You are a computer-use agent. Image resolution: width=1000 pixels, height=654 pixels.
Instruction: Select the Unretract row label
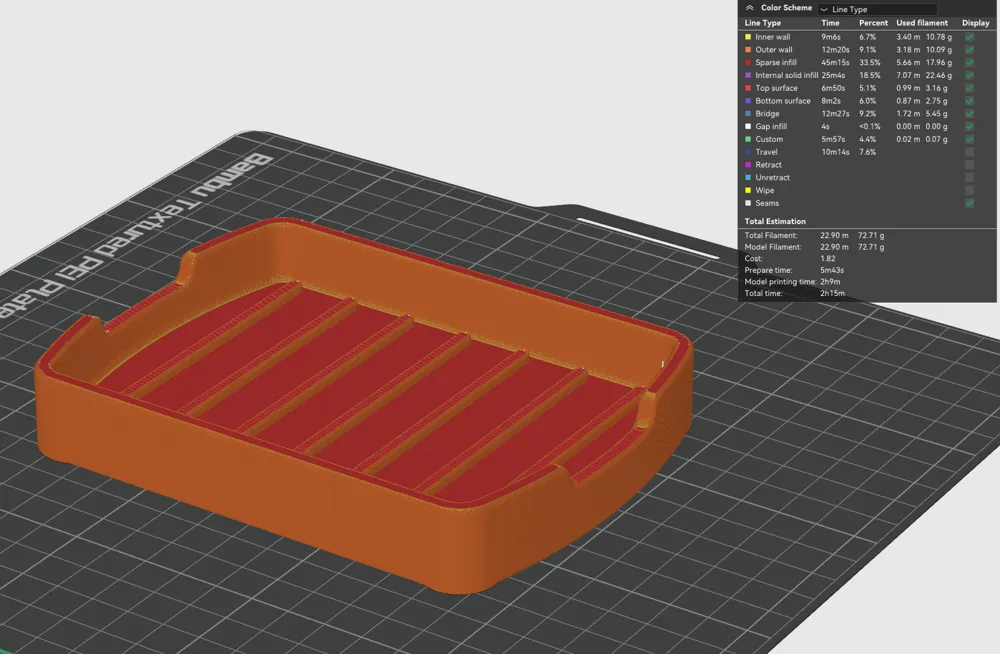point(772,177)
